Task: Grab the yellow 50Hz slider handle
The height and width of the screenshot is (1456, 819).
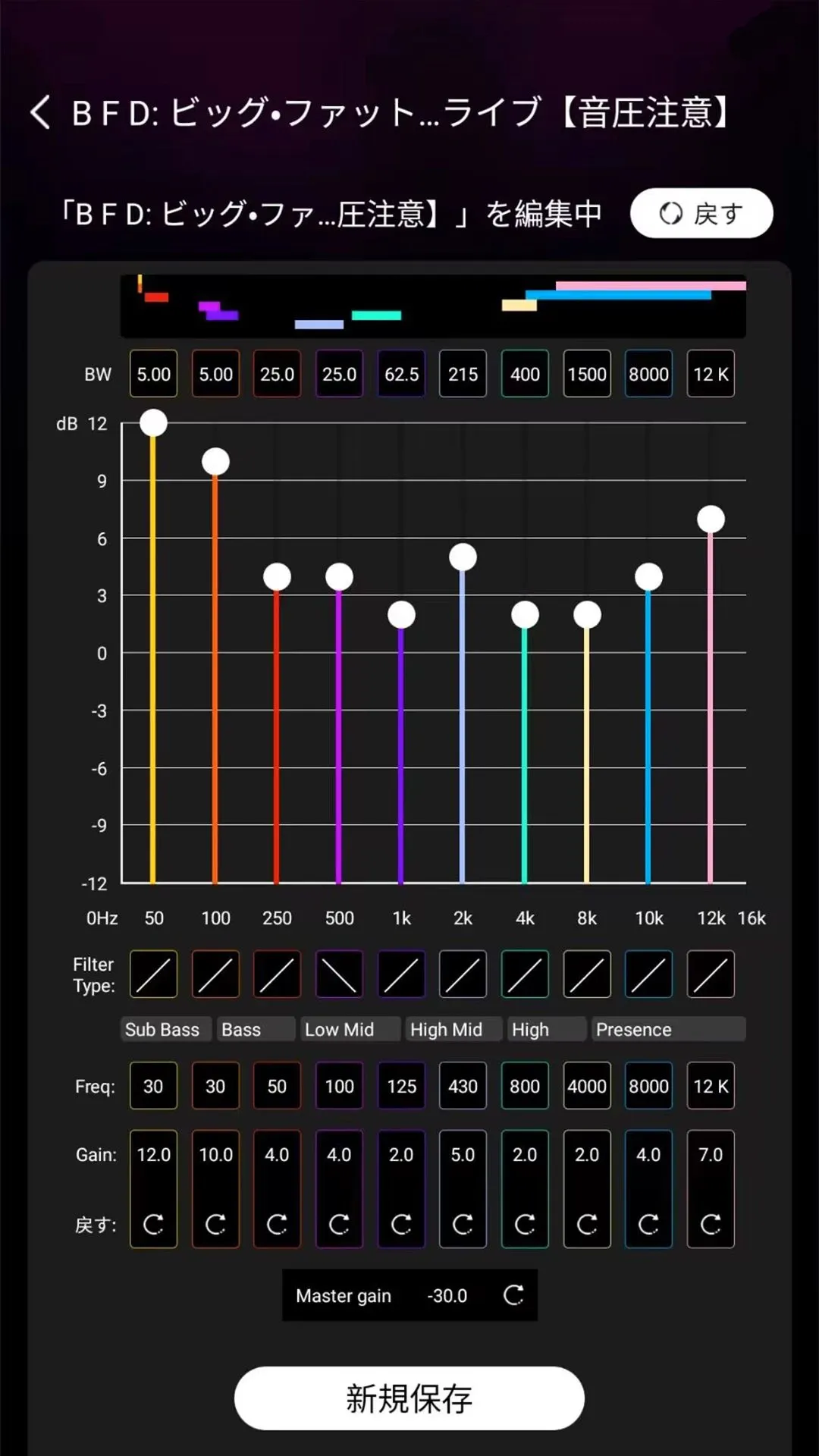Action: click(153, 423)
